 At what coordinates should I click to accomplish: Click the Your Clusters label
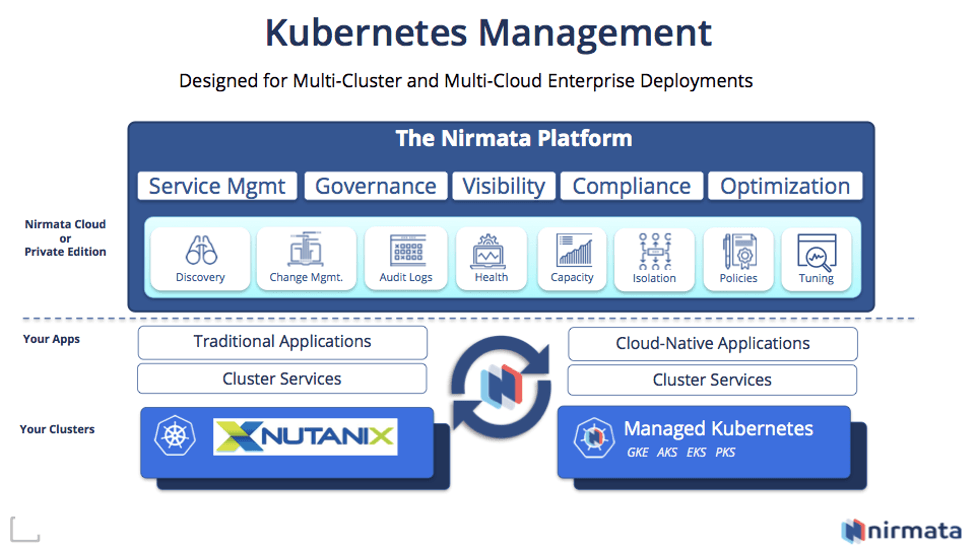point(57,429)
